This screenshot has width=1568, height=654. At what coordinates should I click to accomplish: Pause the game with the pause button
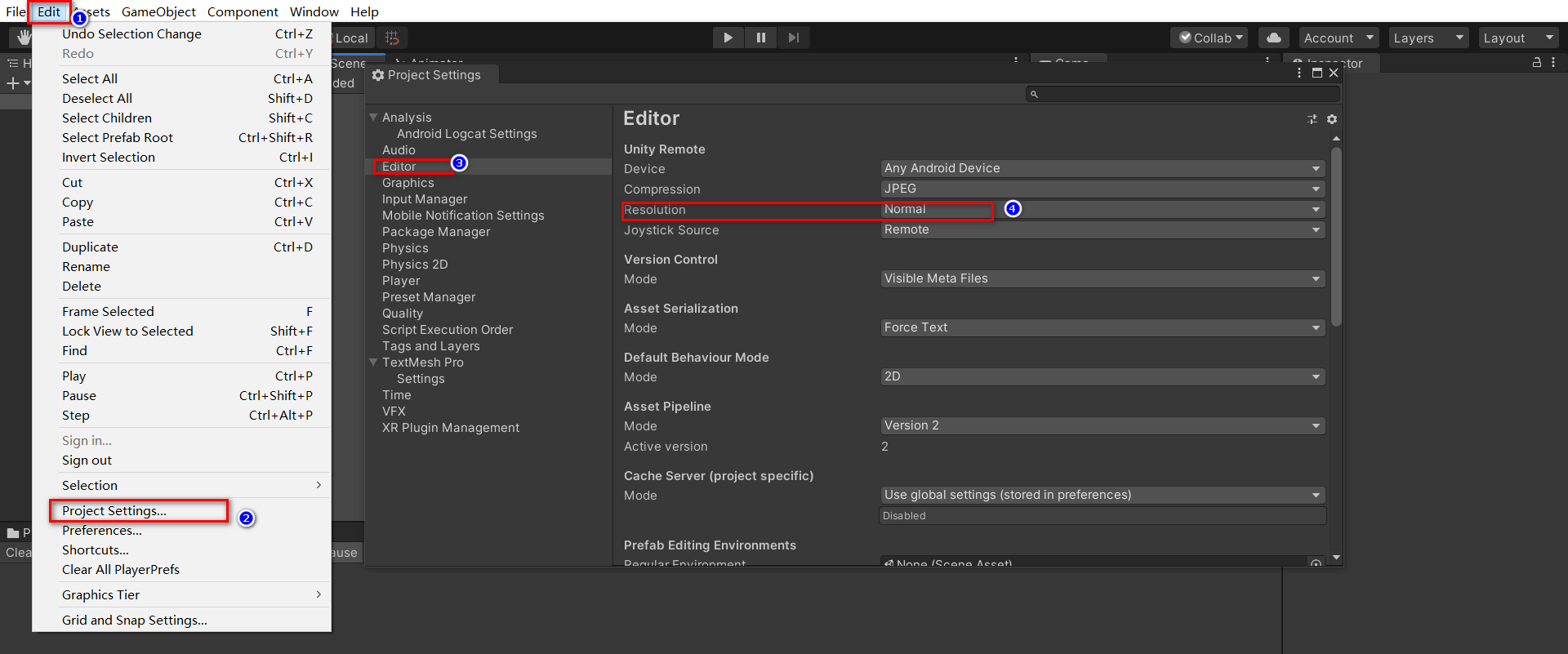coord(760,38)
